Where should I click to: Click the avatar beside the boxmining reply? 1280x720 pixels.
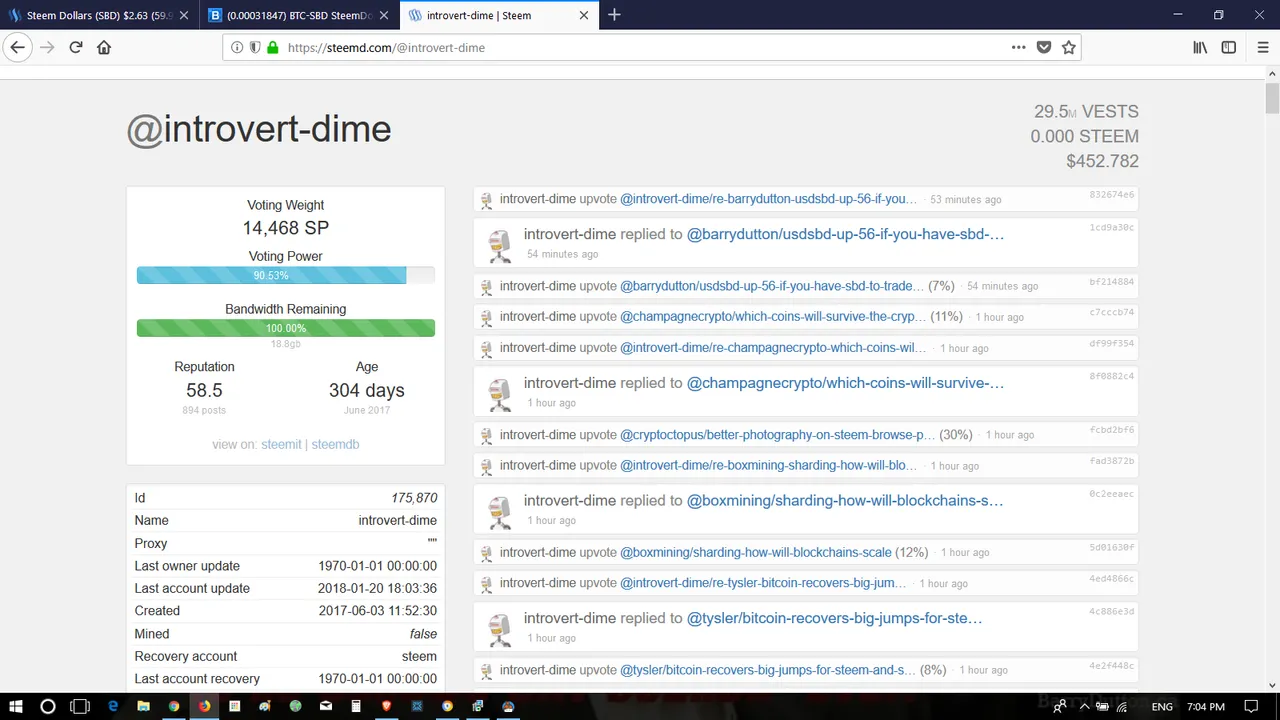[499, 510]
